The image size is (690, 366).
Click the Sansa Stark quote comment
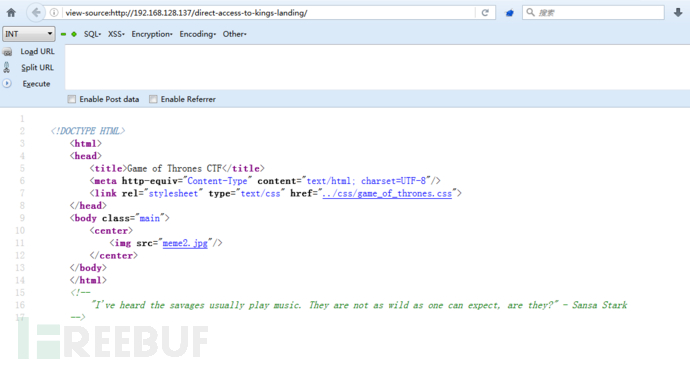(359, 305)
